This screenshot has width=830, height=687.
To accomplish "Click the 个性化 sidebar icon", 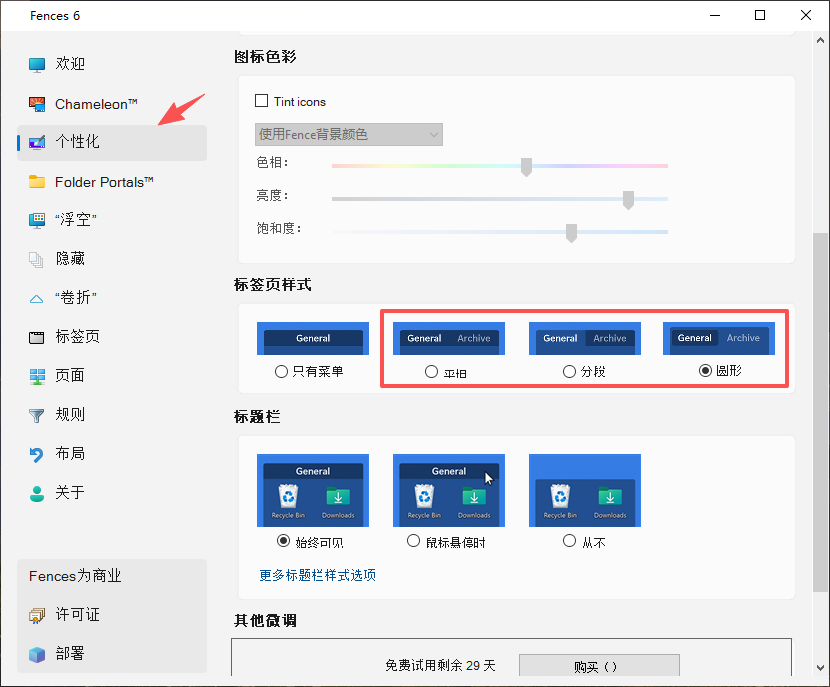I will (x=37, y=142).
